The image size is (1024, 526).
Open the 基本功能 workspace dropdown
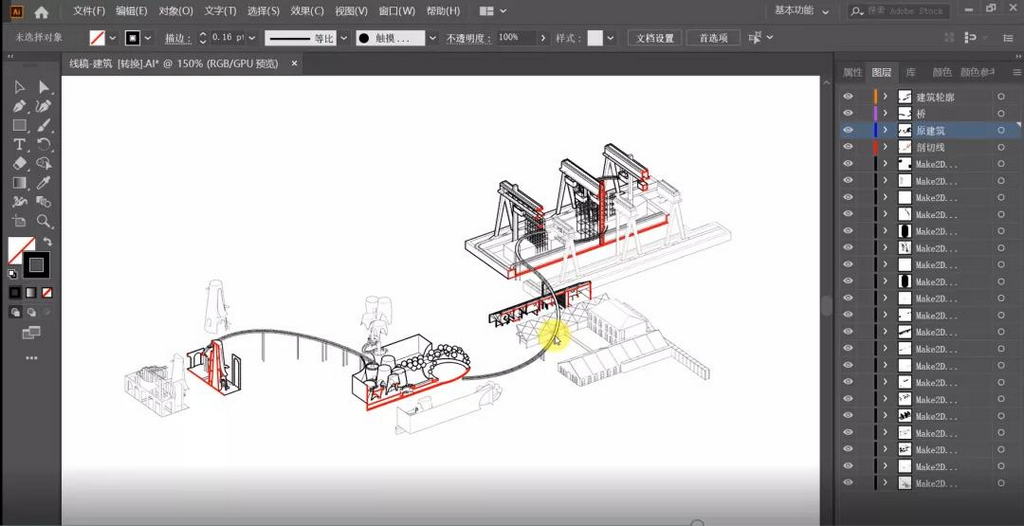(802, 11)
